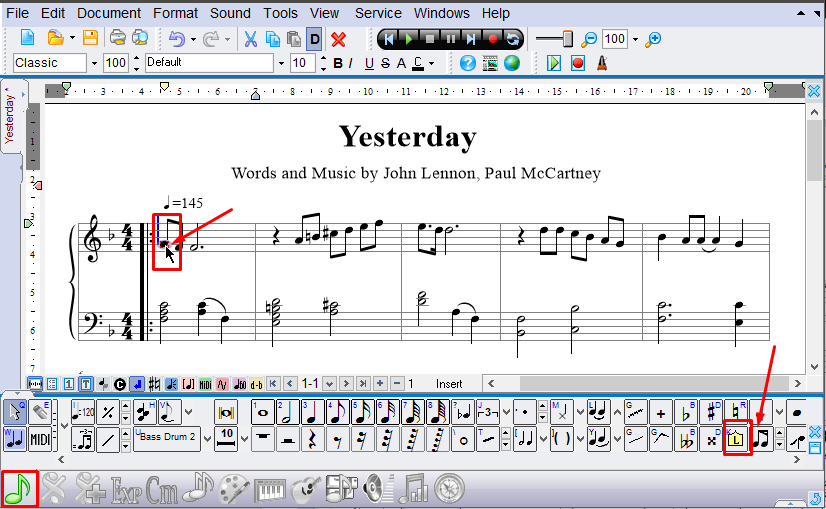826x509 pixels.
Task: Insert a quarter rest
Action: (312, 439)
